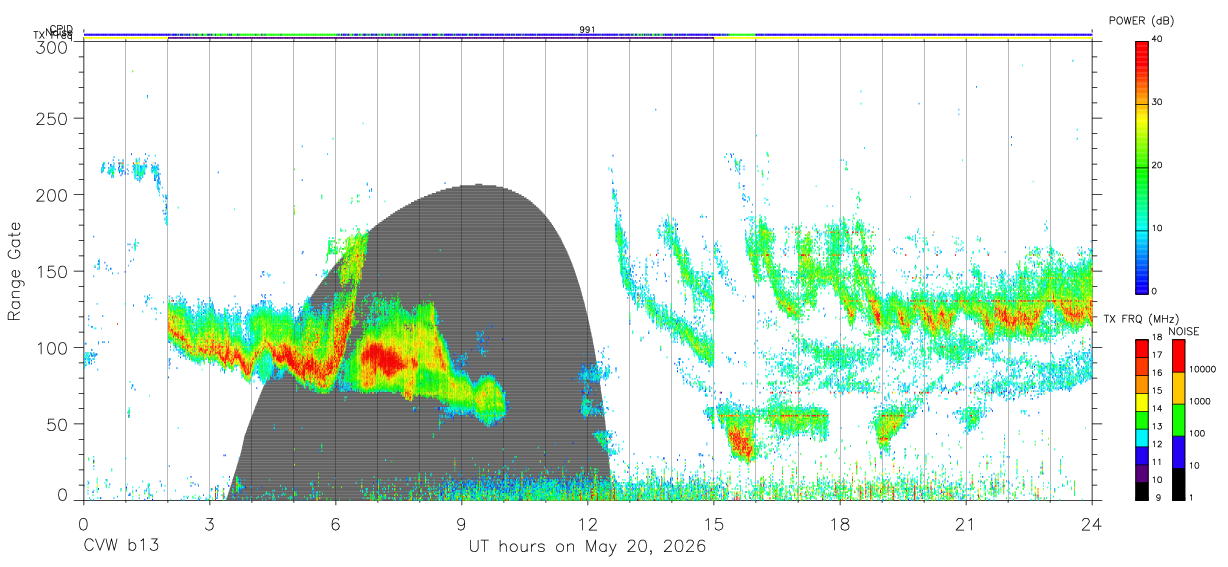
Task: Click the 24 tick on the UT hours axis
Action: 1092,524
